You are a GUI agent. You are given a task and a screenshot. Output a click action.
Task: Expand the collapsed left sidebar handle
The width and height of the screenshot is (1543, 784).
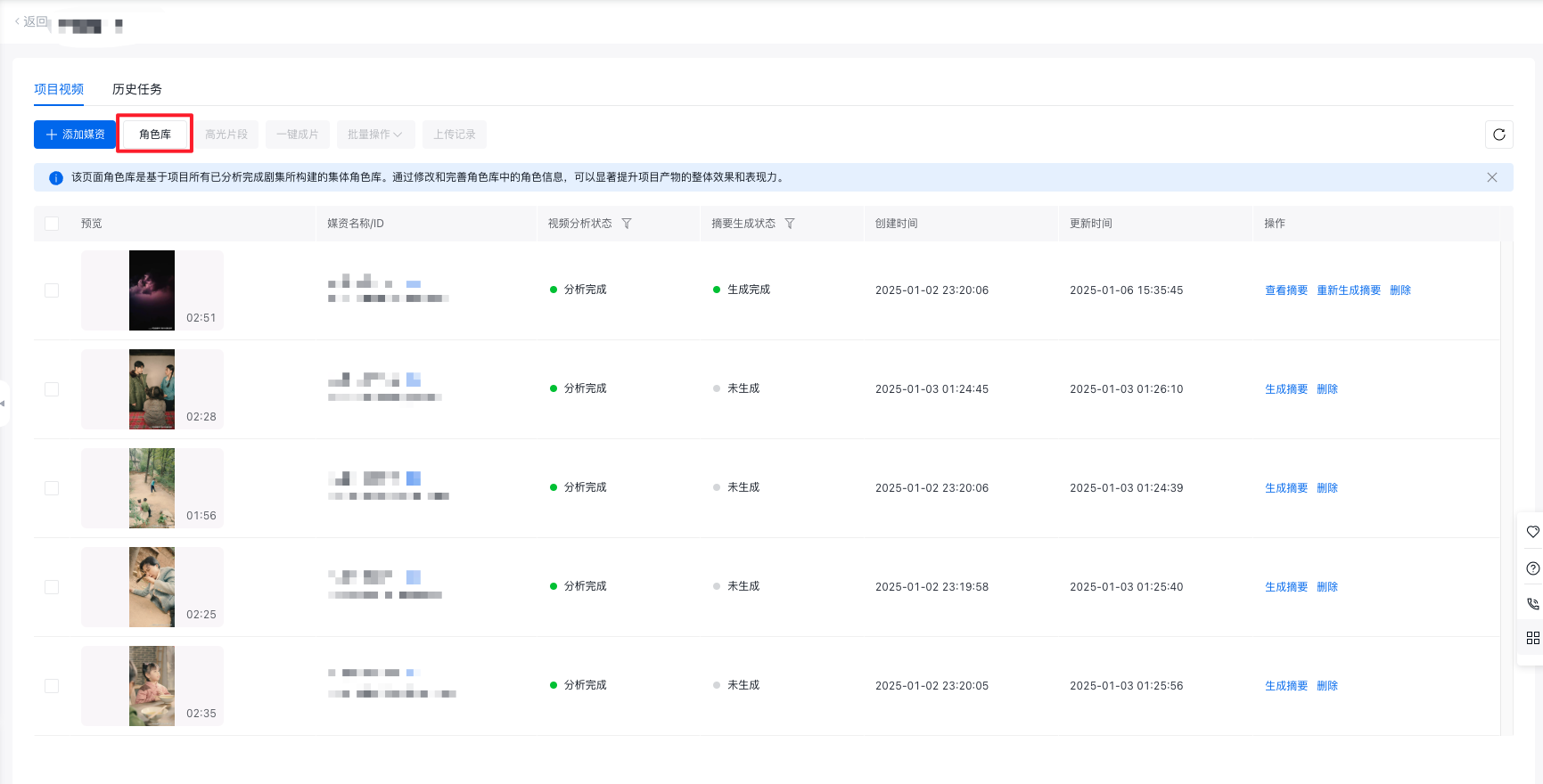(x=4, y=403)
